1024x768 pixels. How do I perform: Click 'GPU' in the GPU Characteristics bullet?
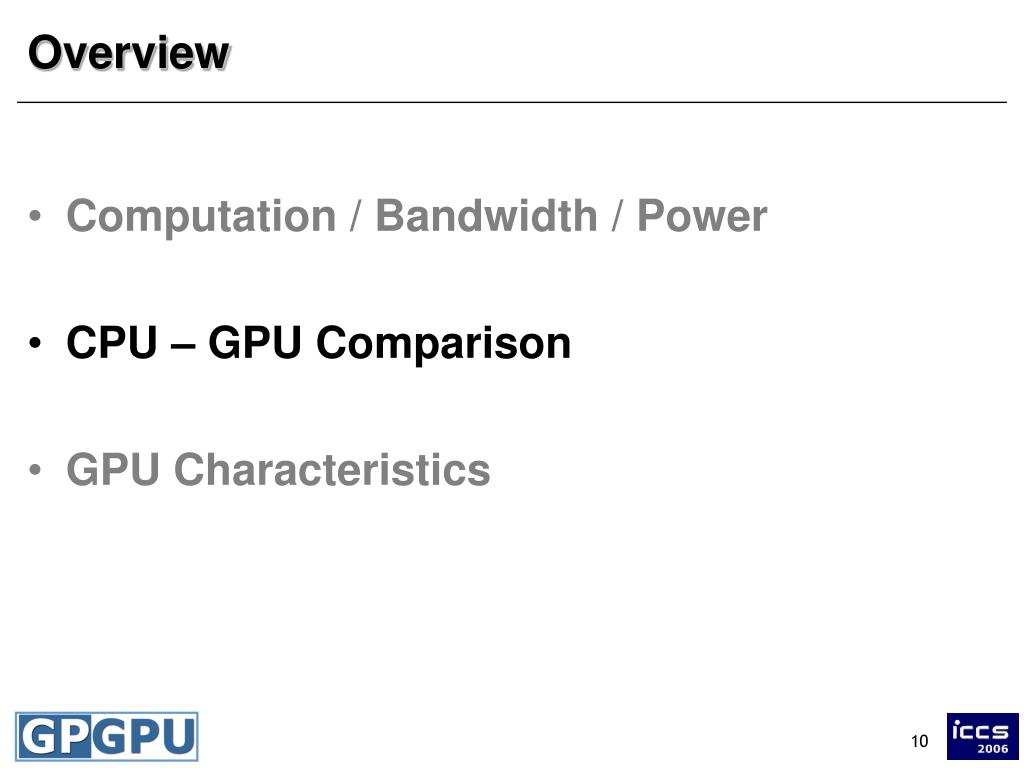coord(113,469)
